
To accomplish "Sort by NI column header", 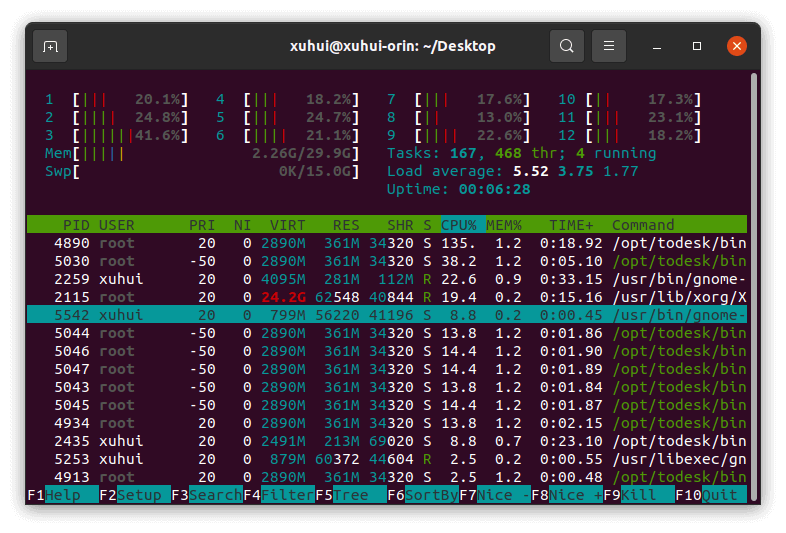I will pos(243,225).
